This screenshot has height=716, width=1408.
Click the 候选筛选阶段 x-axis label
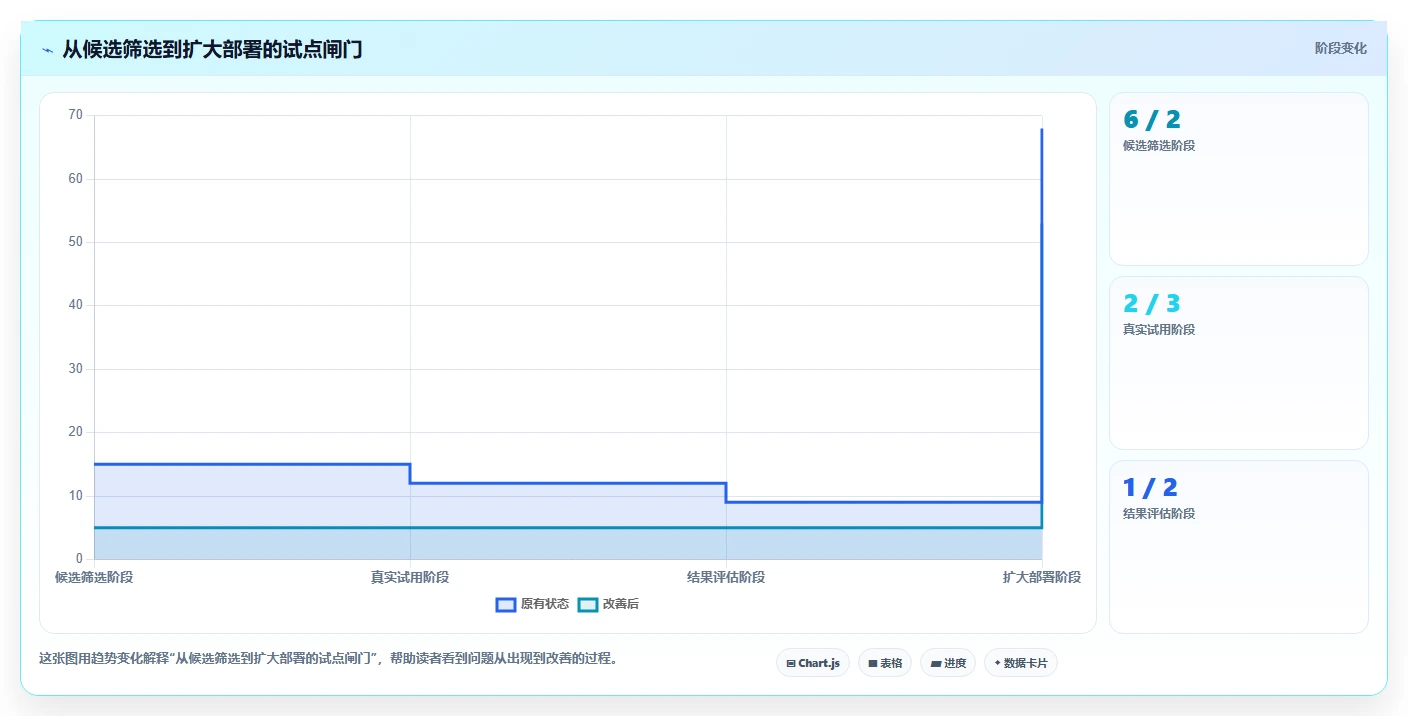pos(94,577)
